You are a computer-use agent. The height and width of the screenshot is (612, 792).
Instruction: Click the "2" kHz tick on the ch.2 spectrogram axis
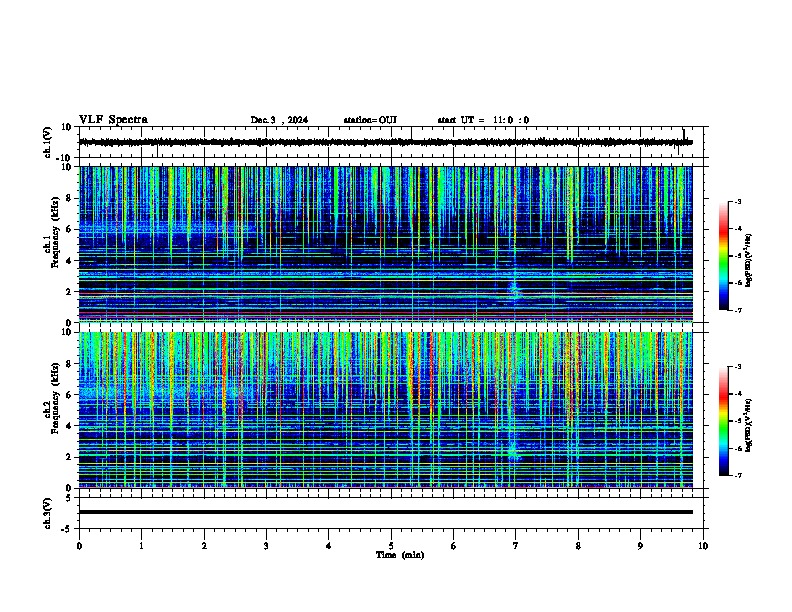[70, 457]
